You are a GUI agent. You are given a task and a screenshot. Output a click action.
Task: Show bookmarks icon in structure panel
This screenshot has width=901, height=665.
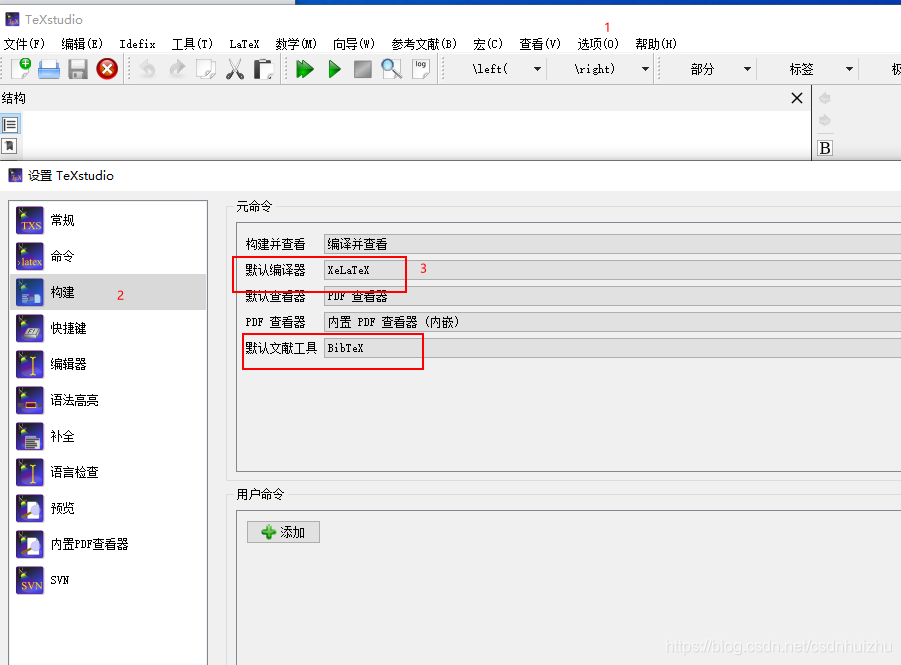coord(10,146)
